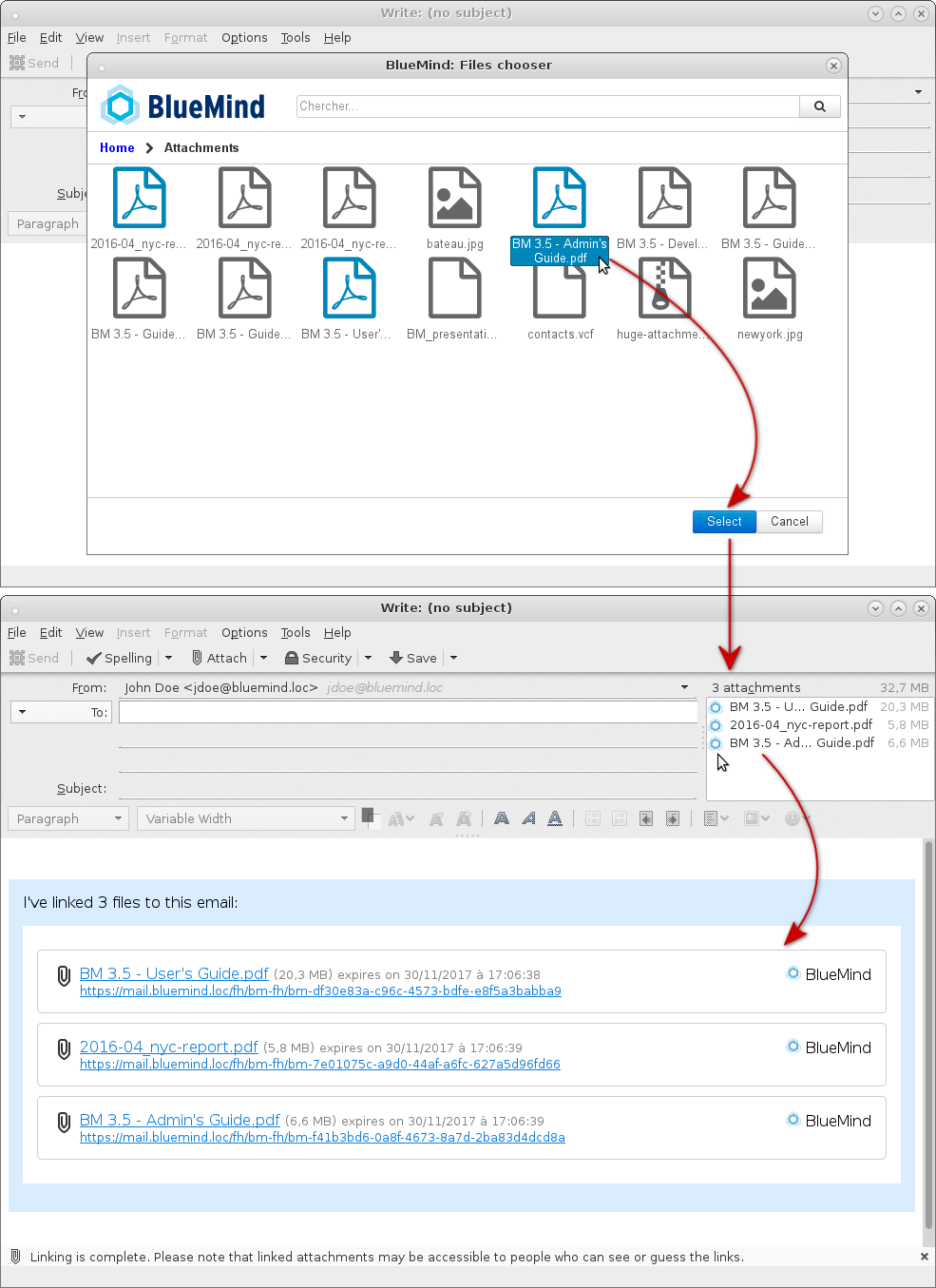Open the 2016-04_nyc-report.pdf link in message body
This screenshot has width=936, height=1288.
coord(168,1047)
